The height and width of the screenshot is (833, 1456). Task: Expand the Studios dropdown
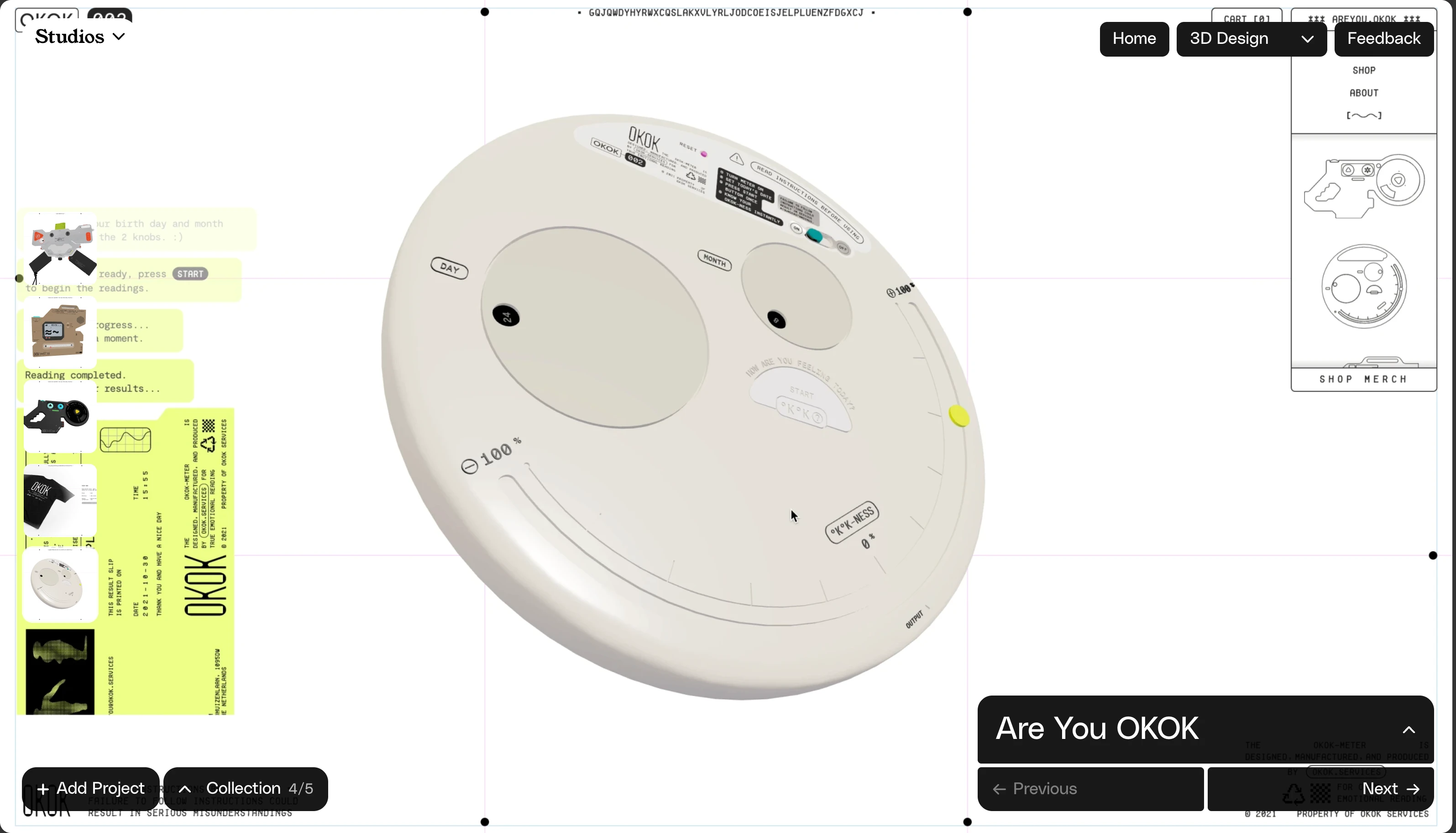pos(79,37)
